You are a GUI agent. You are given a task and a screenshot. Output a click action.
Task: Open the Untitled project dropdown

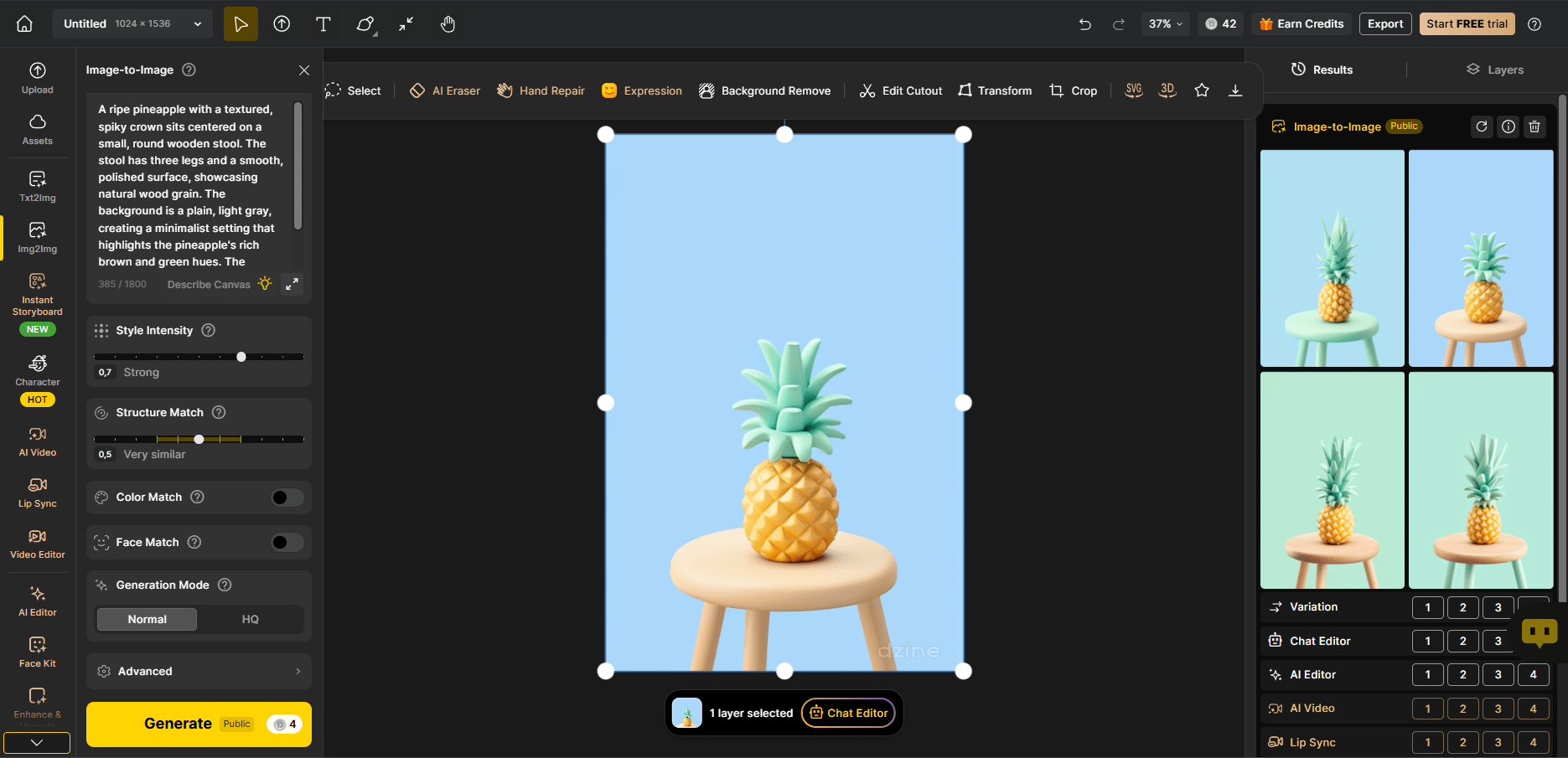[133, 23]
